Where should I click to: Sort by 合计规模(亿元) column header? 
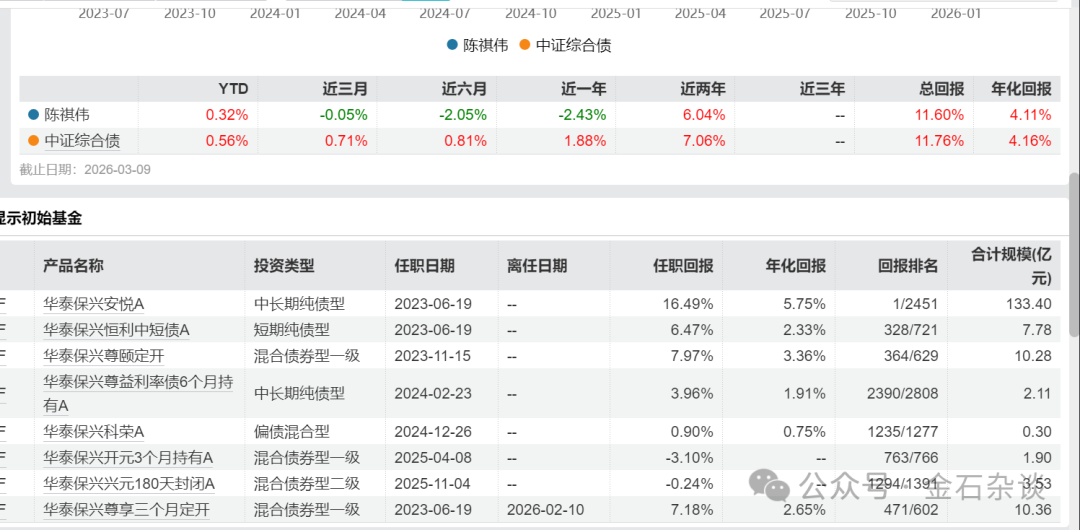click(1011, 266)
